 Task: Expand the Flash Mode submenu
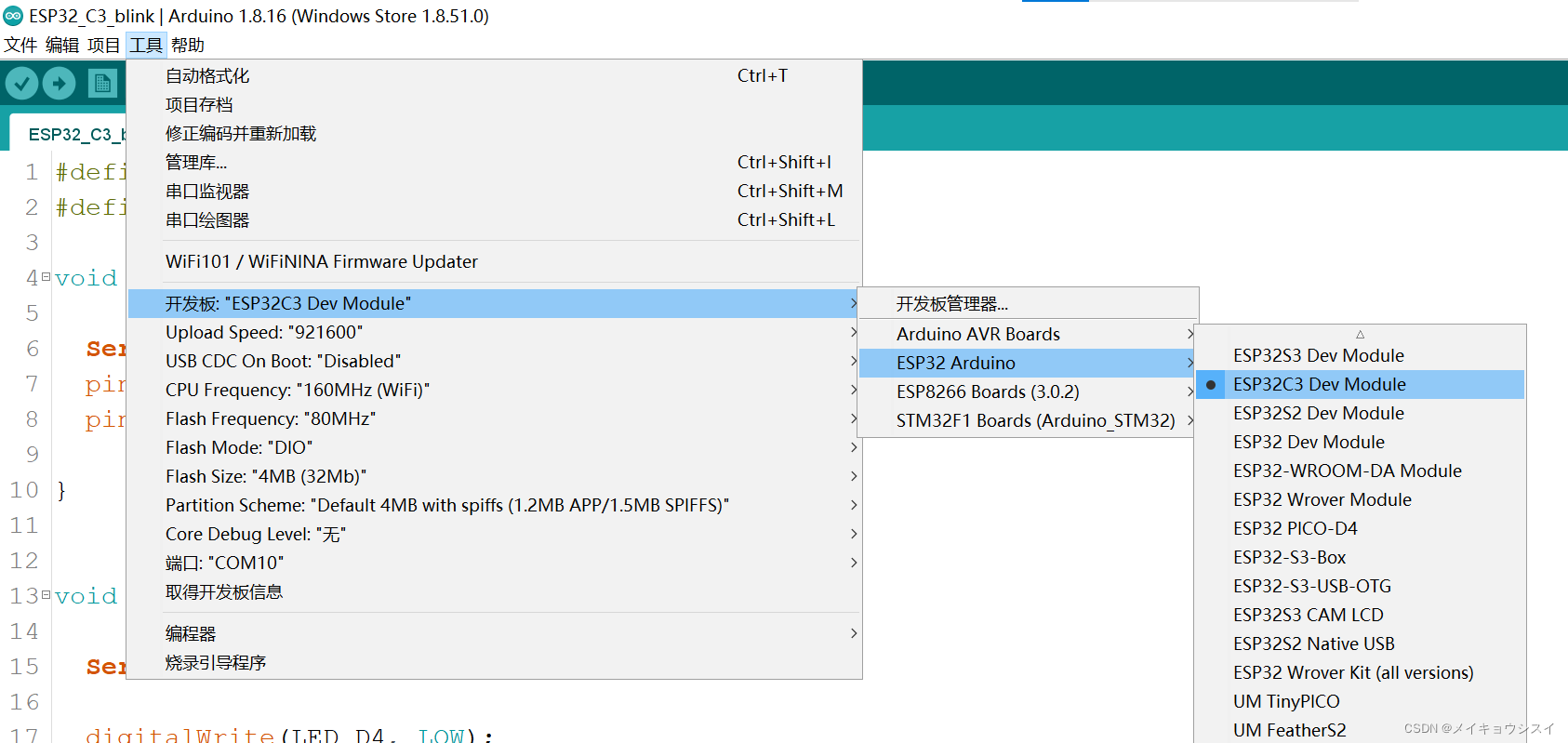(494, 447)
